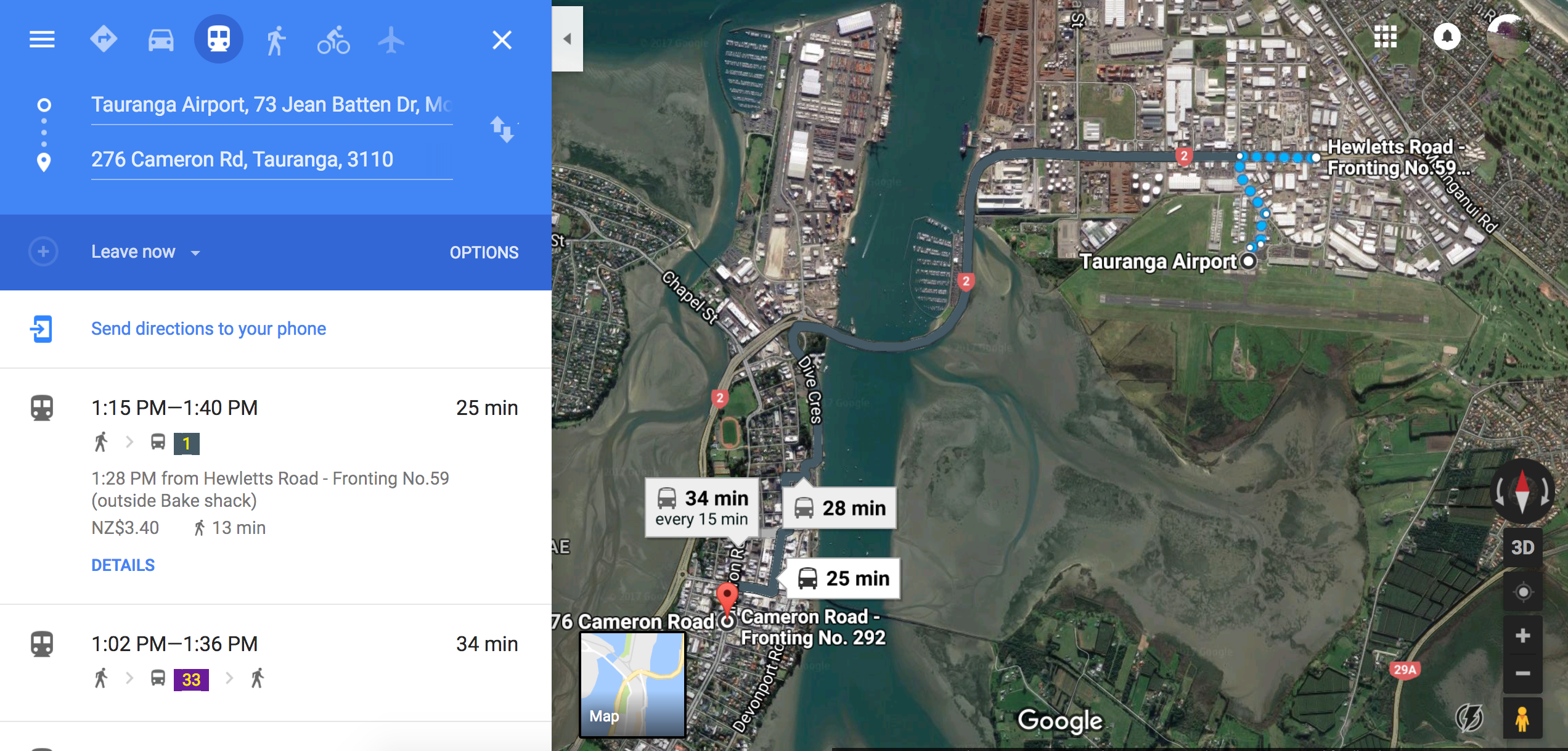Close the directions panel

coord(502,40)
